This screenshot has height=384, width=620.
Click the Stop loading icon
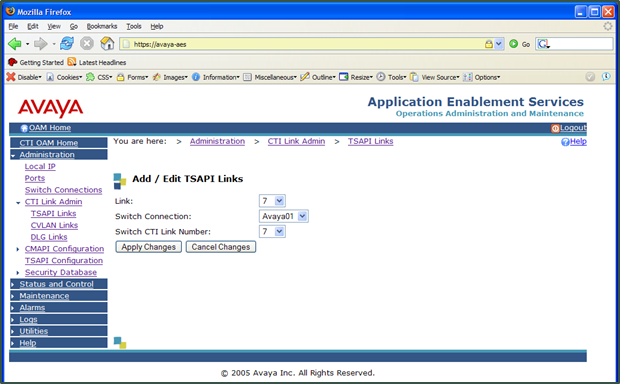pyautogui.click(x=87, y=44)
